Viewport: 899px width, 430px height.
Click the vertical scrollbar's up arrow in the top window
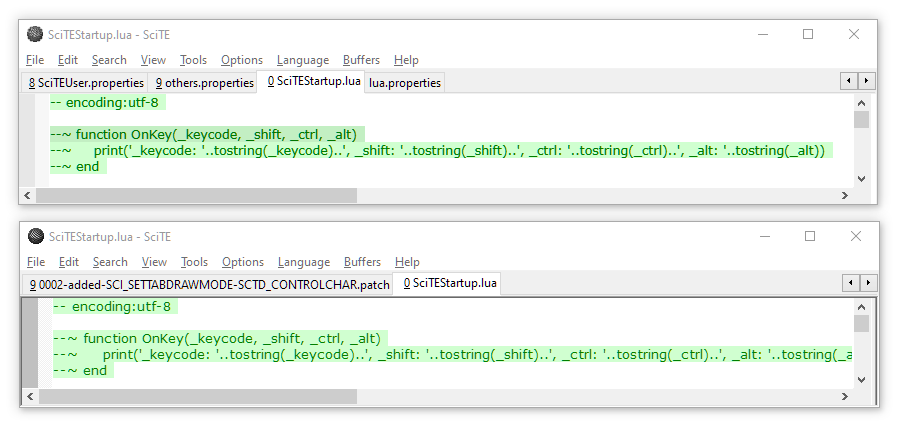pos(862,103)
